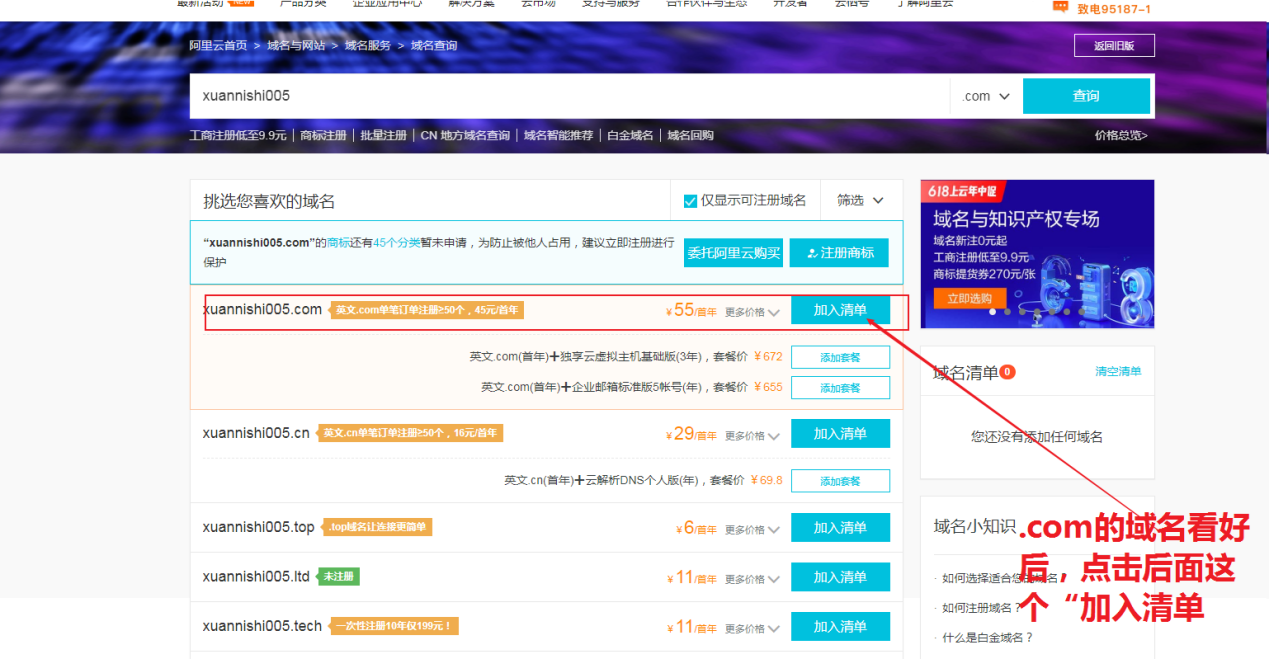
Task: Click the green 未注册 tag
Action: (339, 577)
